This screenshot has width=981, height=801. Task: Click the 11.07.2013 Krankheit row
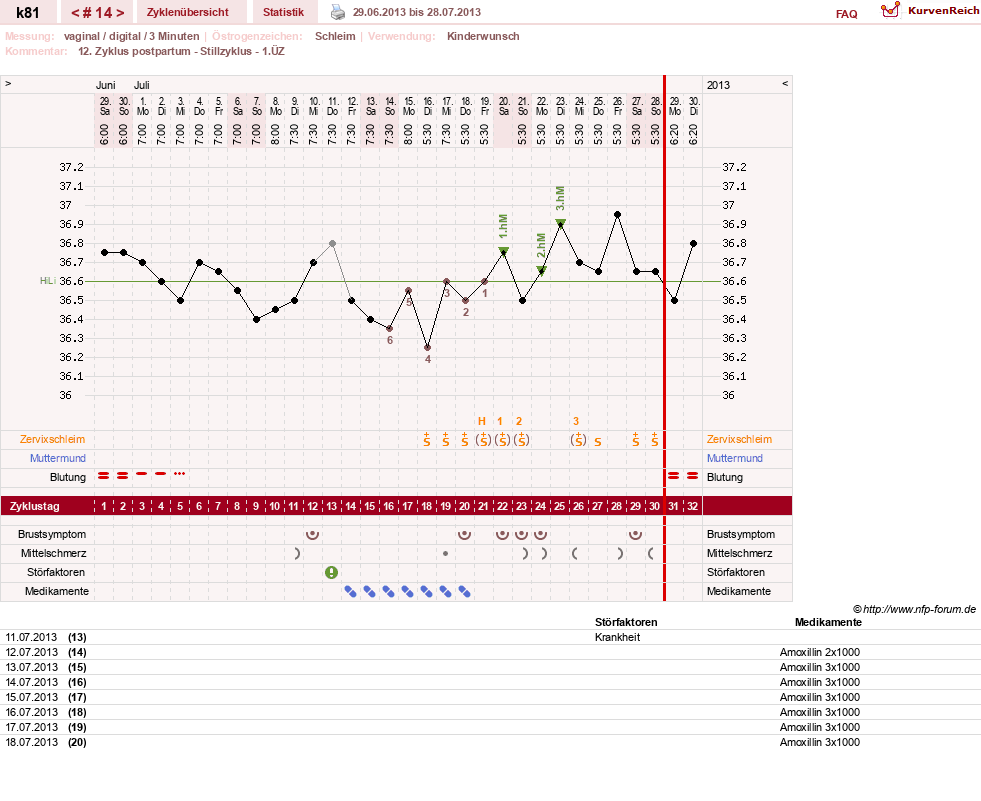(490, 637)
